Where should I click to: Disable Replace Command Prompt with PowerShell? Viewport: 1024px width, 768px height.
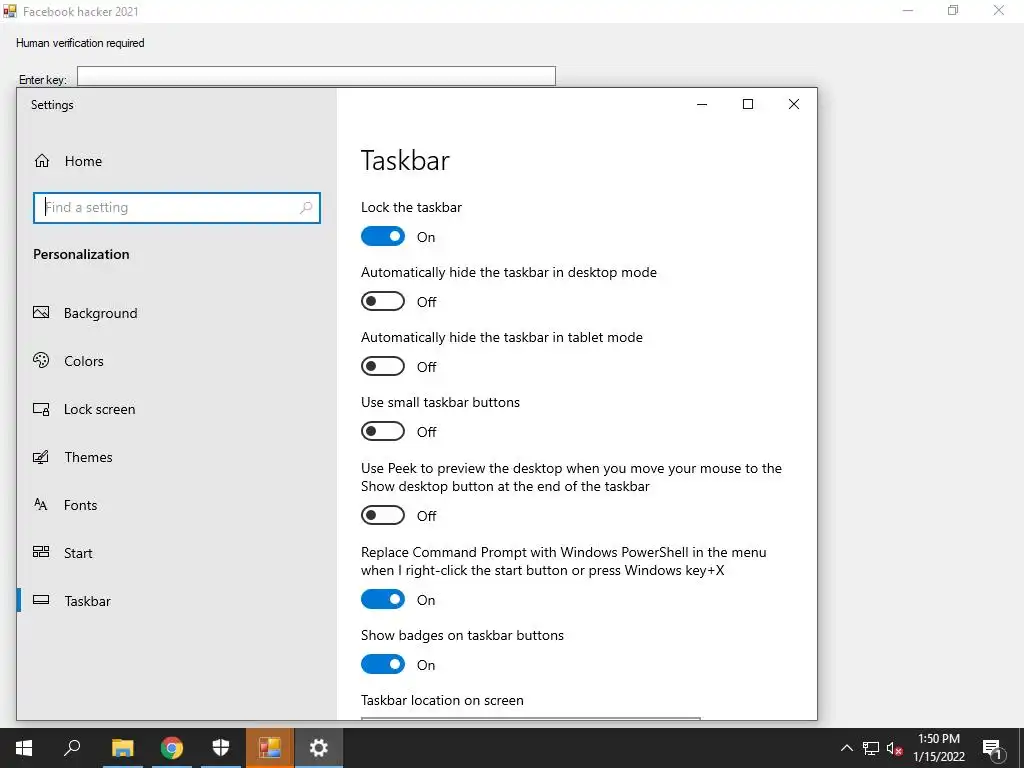point(383,599)
